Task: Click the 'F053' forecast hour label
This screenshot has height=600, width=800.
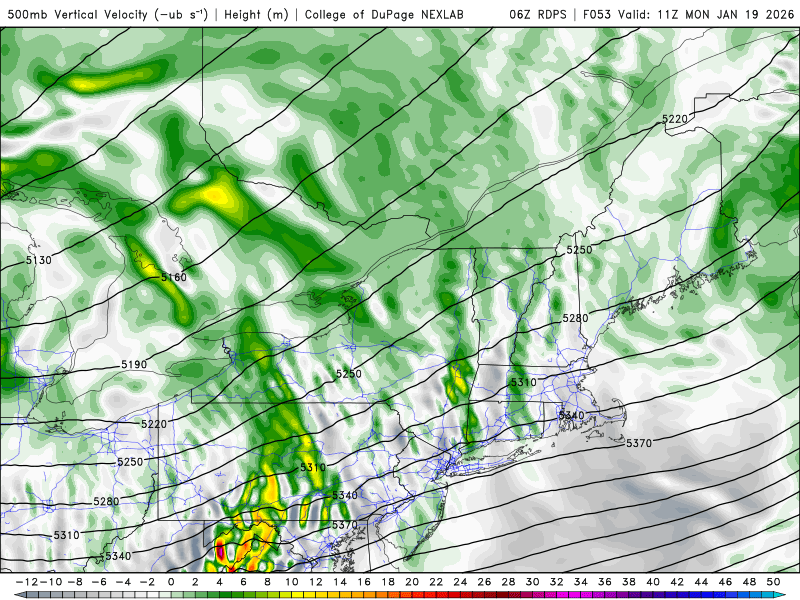Action: [596, 14]
